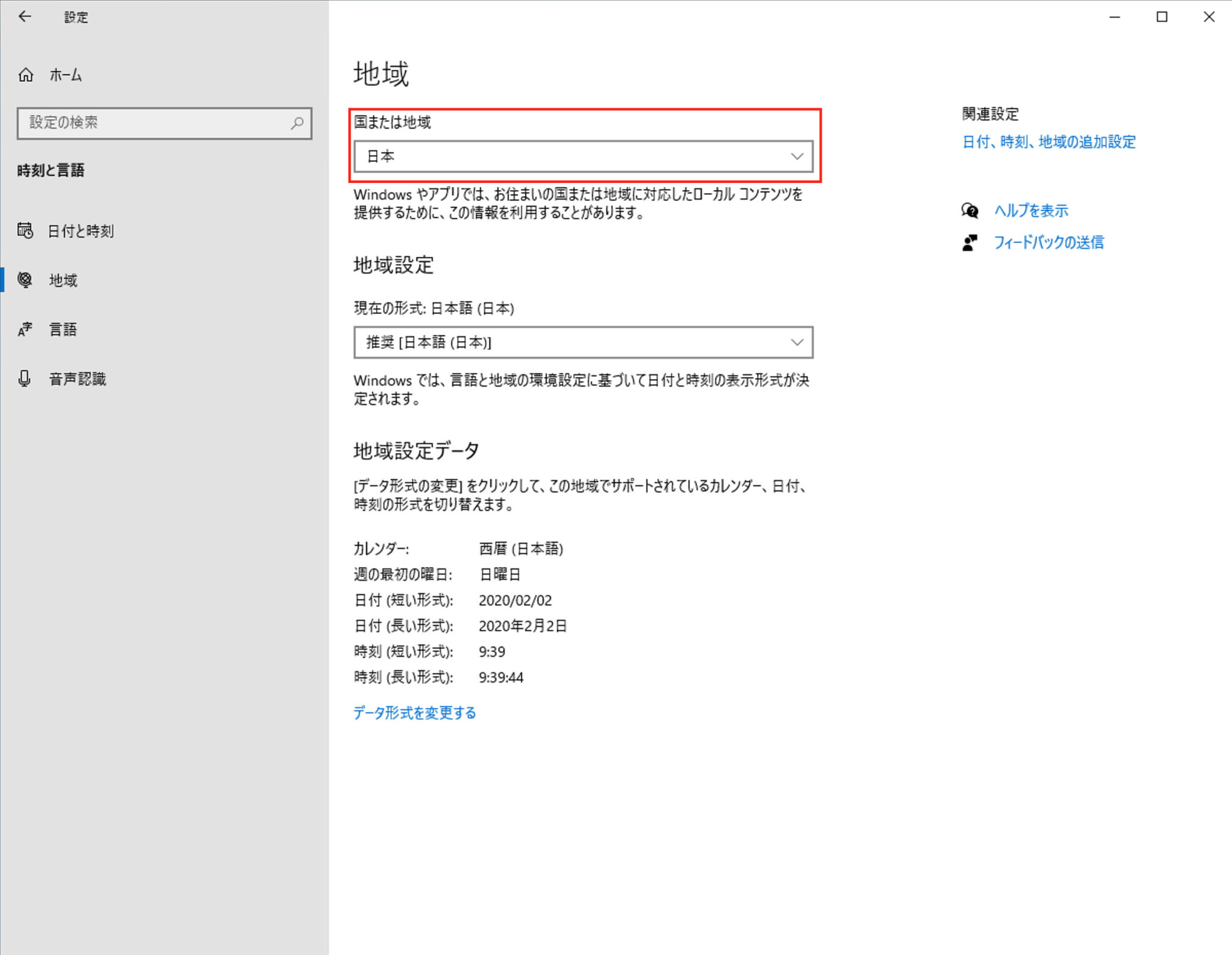Select the calendar icon for 日付と時刻
The height and width of the screenshot is (955, 1232).
pyautogui.click(x=26, y=230)
